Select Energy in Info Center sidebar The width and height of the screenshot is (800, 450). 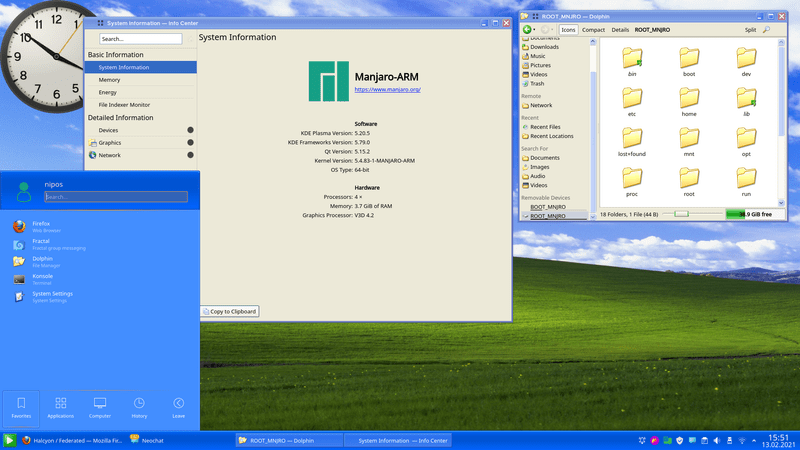tap(141, 92)
